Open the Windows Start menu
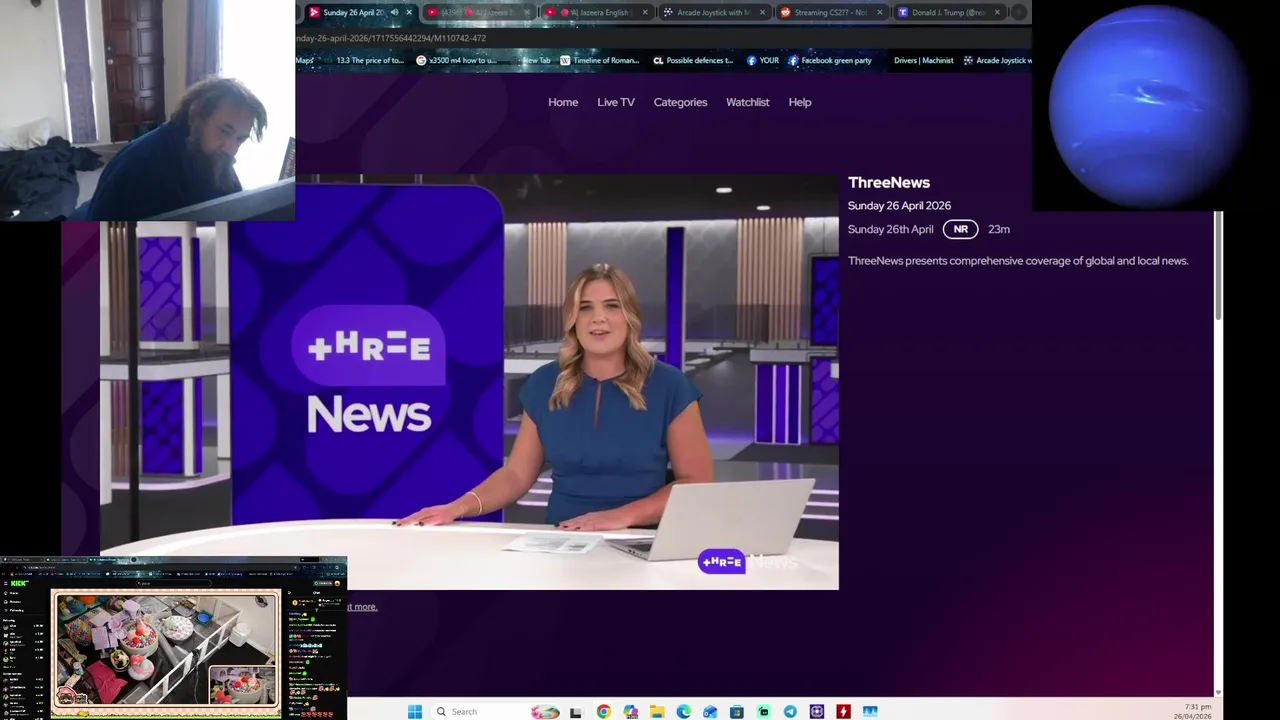 point(415,712)
